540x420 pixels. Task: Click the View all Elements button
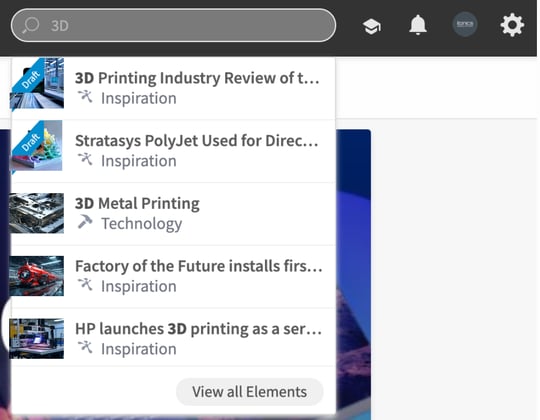point(250,392)
